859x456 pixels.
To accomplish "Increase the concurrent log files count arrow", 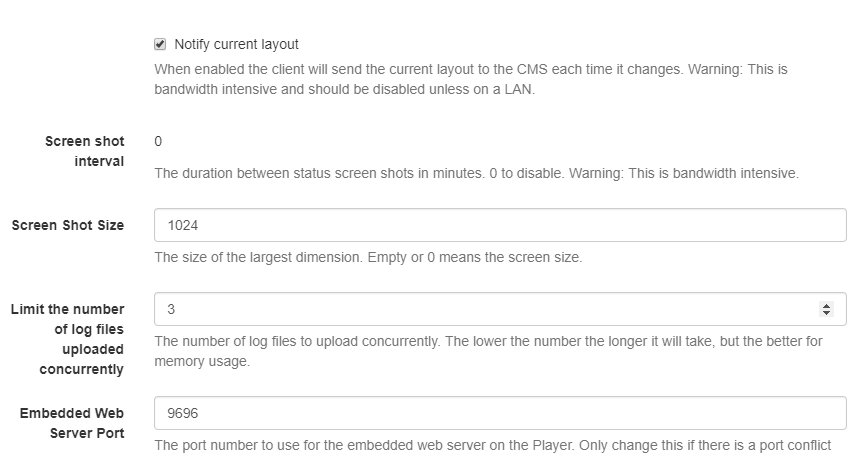I will point(826,305).
